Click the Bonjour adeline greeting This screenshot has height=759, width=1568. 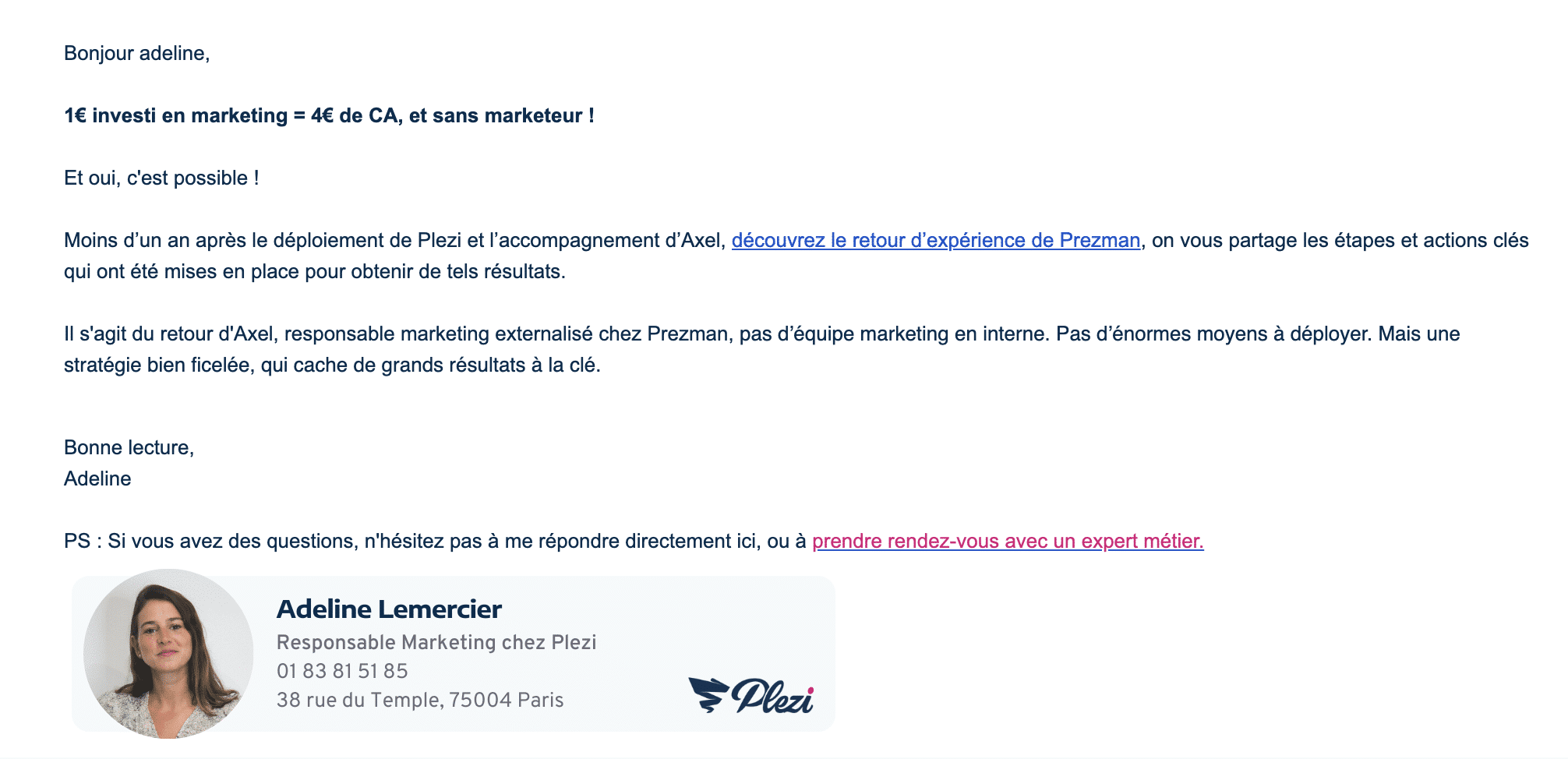pos(137,53)
